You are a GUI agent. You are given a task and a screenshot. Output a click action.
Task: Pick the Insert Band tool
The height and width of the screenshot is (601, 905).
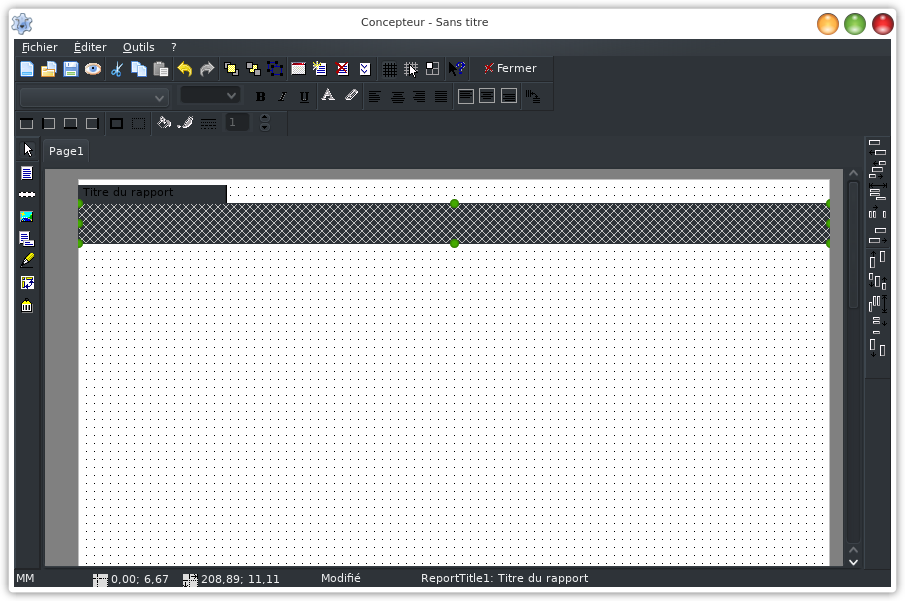27,194
